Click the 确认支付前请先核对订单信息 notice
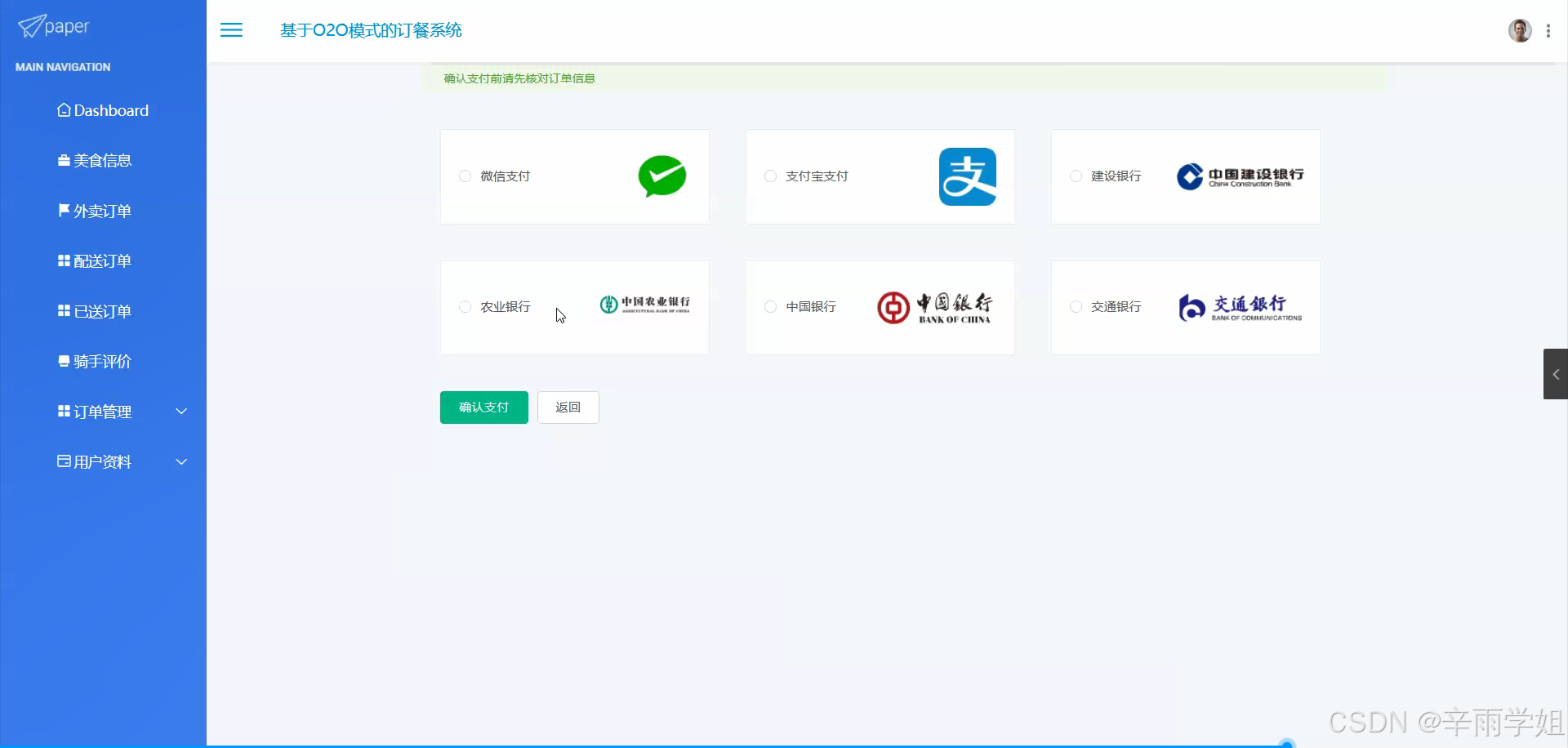 click(x=519, y=78)
